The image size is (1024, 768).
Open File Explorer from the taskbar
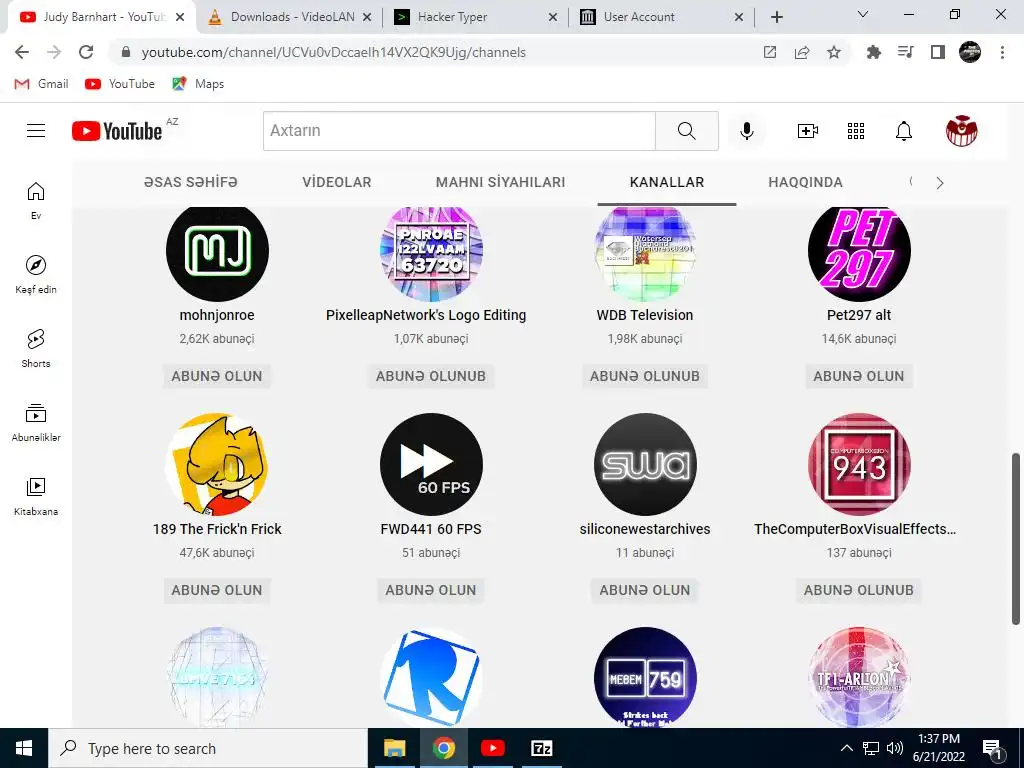click(x=394, y=748)
